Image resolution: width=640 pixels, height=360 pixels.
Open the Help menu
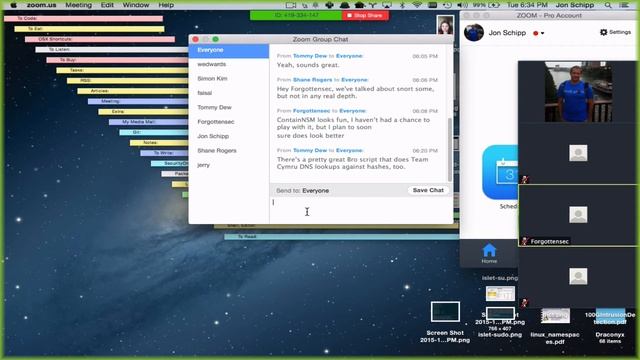click(166, 5)
